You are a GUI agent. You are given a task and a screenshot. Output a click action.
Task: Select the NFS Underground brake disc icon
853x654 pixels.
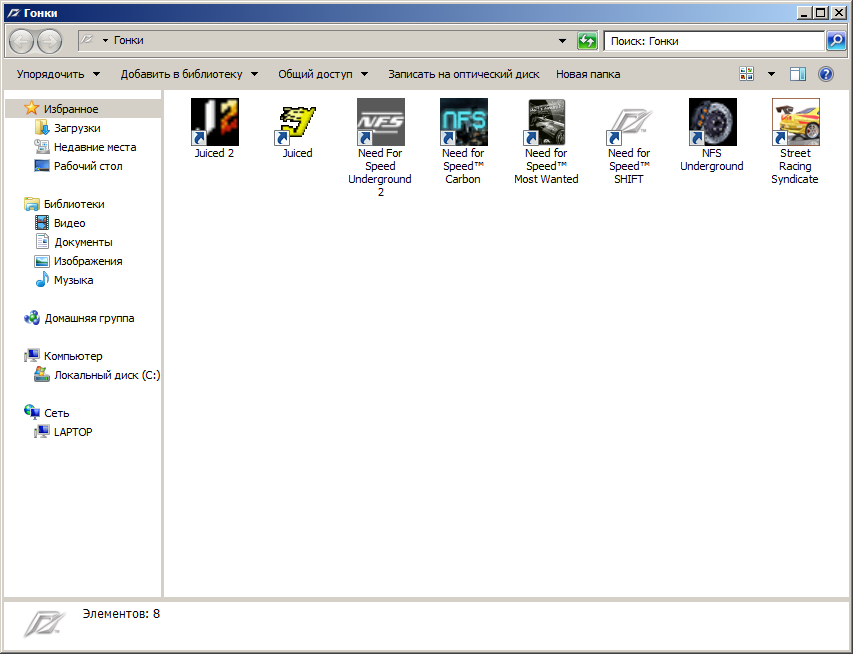[x=712, y=122]
